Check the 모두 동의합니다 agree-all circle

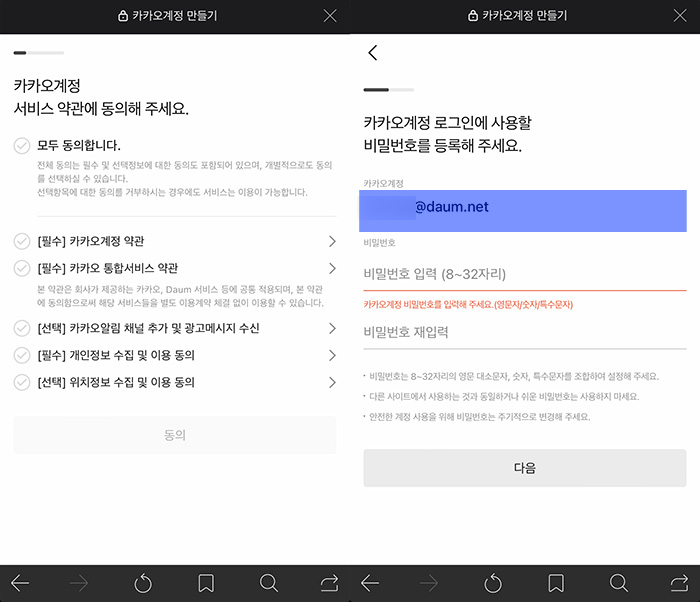point(22,146)
